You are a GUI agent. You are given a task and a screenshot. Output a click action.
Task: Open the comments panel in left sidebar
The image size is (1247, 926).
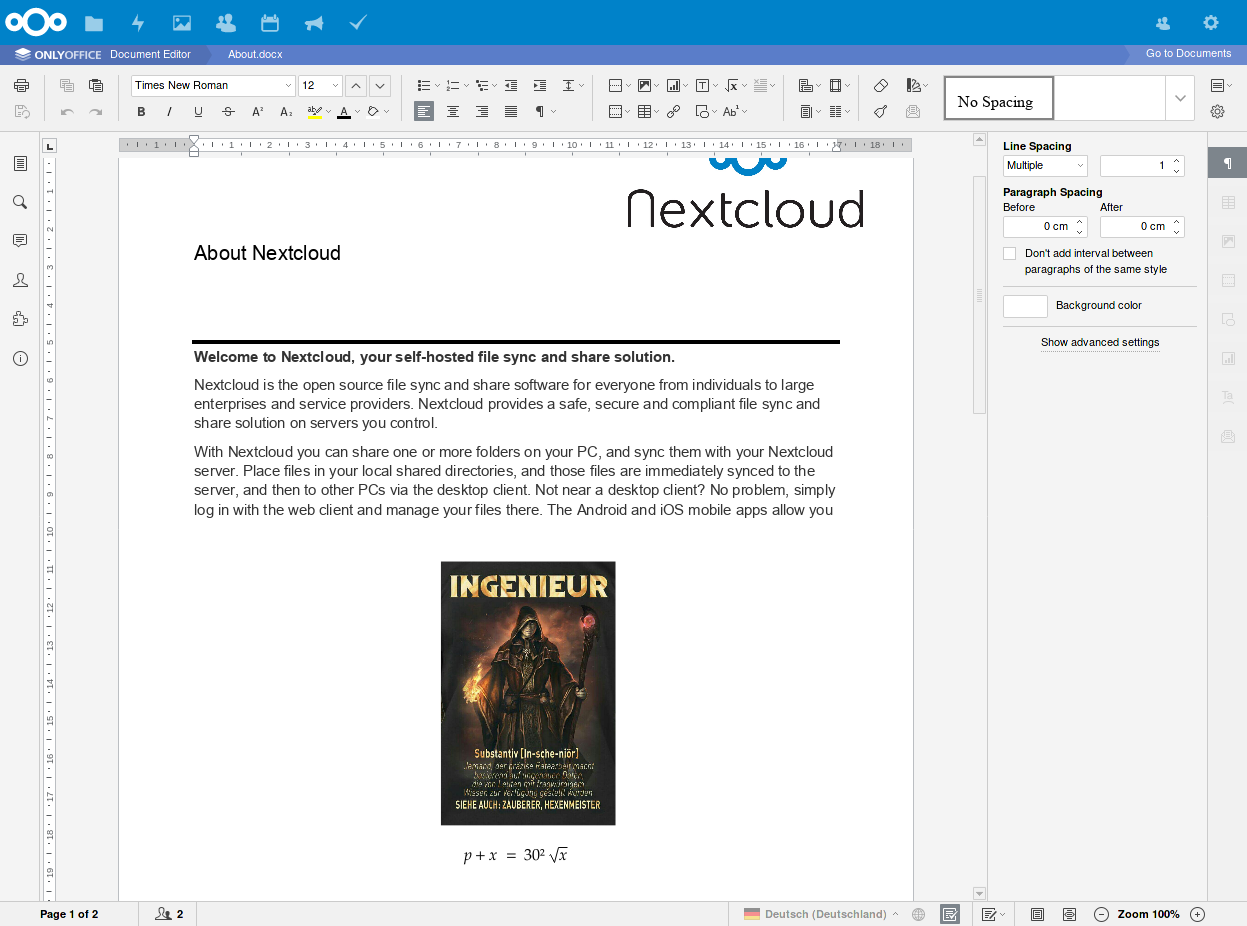[x=20, y=241]
